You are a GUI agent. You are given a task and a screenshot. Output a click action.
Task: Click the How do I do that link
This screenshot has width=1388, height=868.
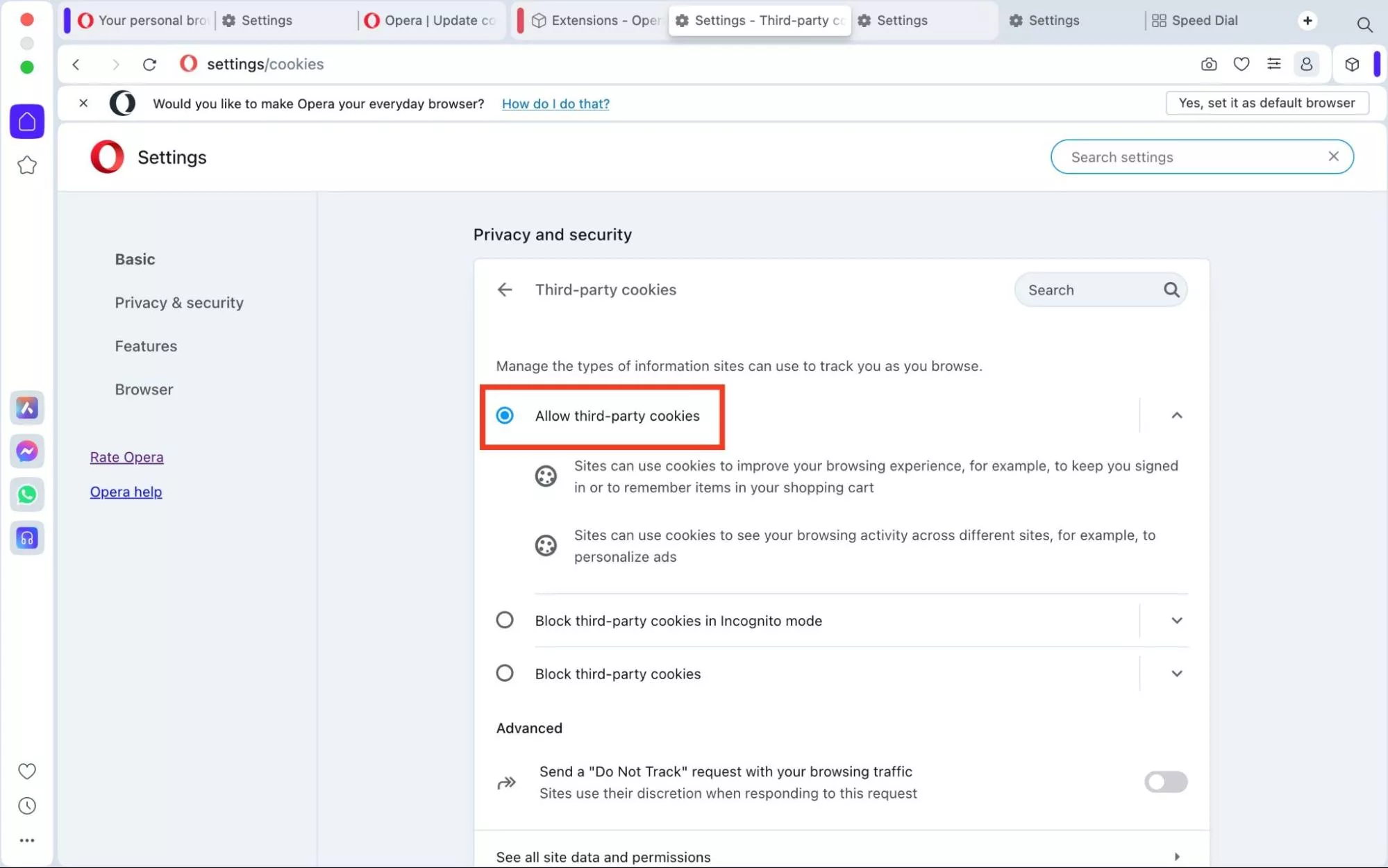tap(555, 103)
